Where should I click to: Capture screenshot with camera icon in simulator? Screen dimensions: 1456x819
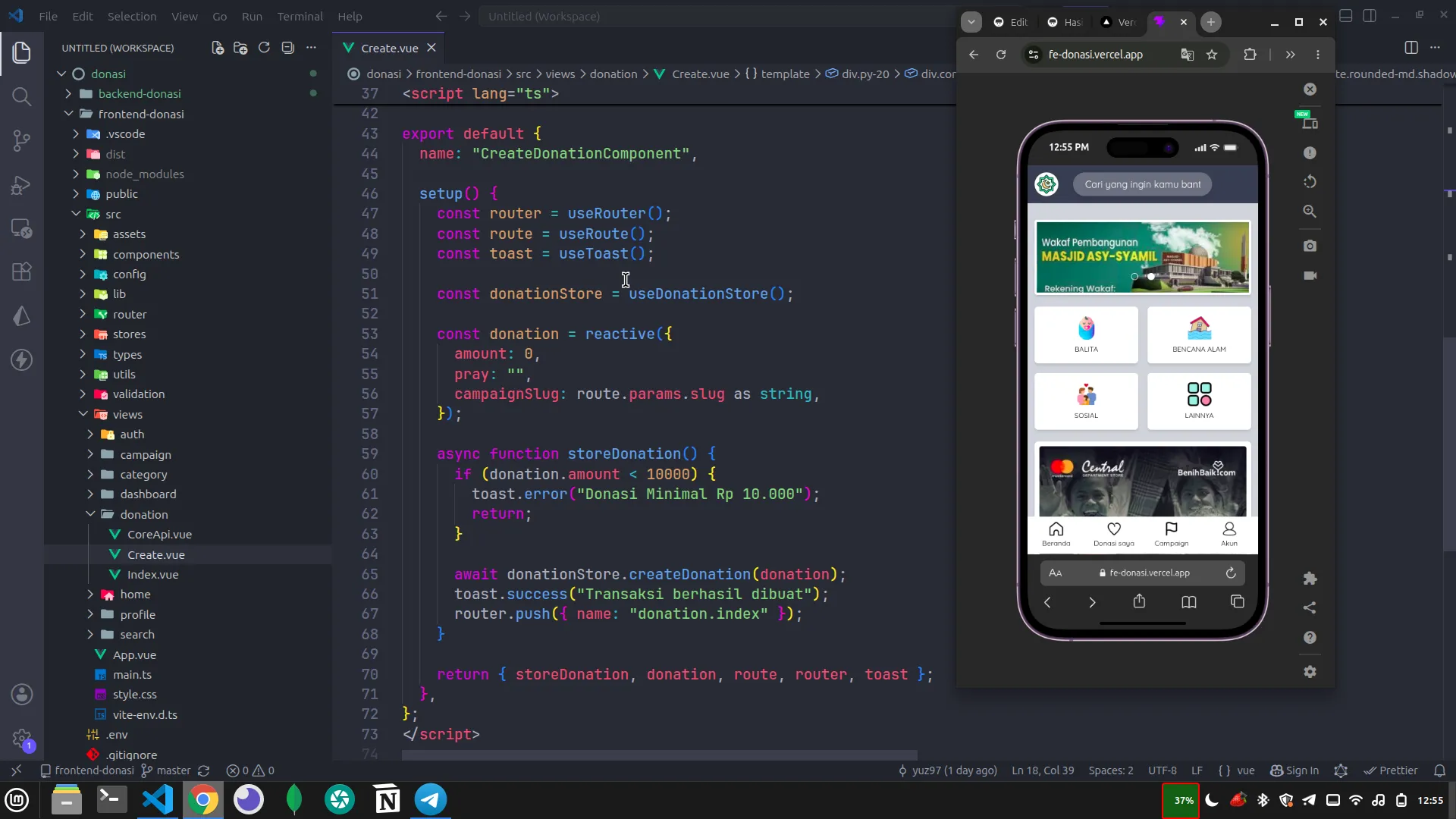(x=1310, y=246)
